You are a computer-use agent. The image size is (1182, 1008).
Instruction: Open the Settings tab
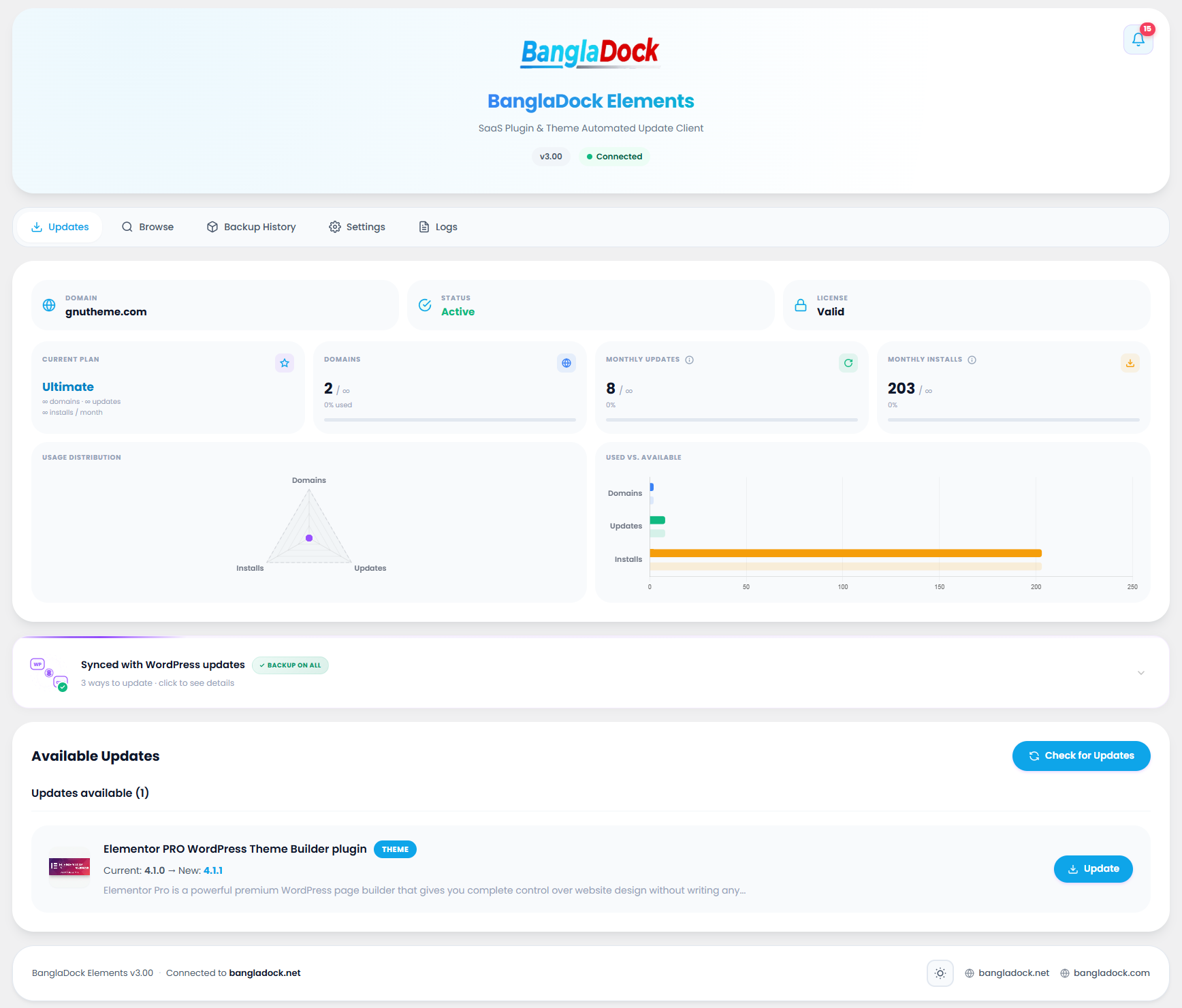(357, 227)
